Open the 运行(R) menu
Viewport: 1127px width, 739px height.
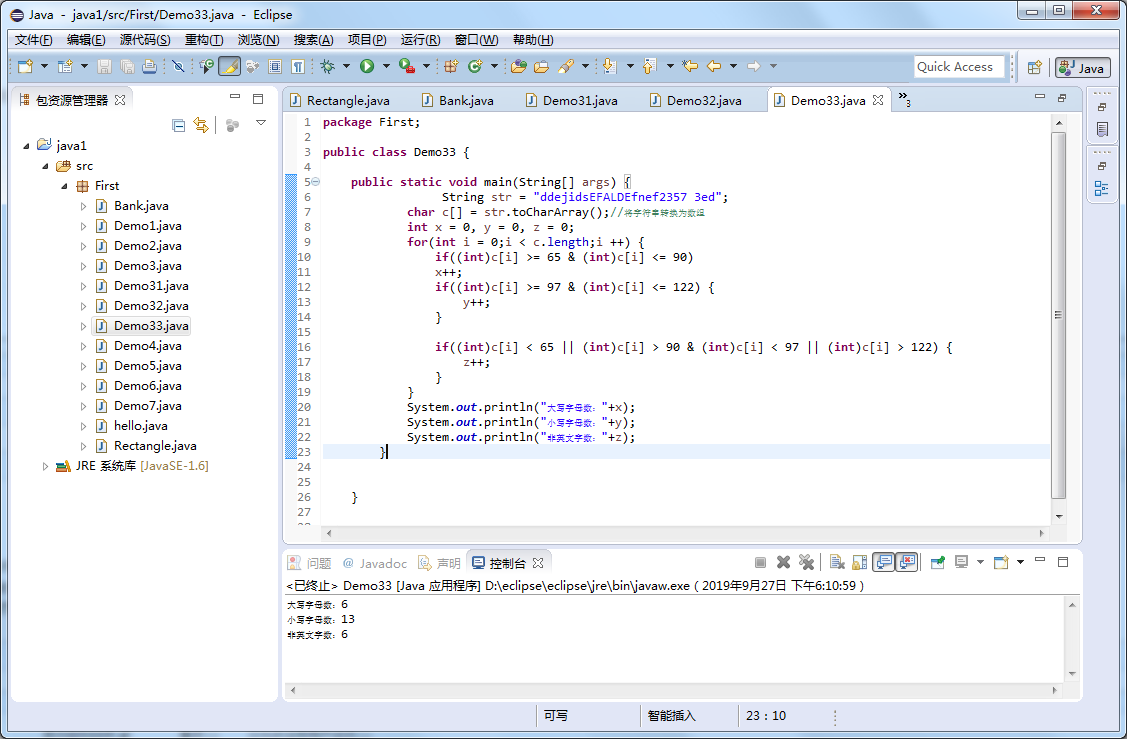(420, 40)
